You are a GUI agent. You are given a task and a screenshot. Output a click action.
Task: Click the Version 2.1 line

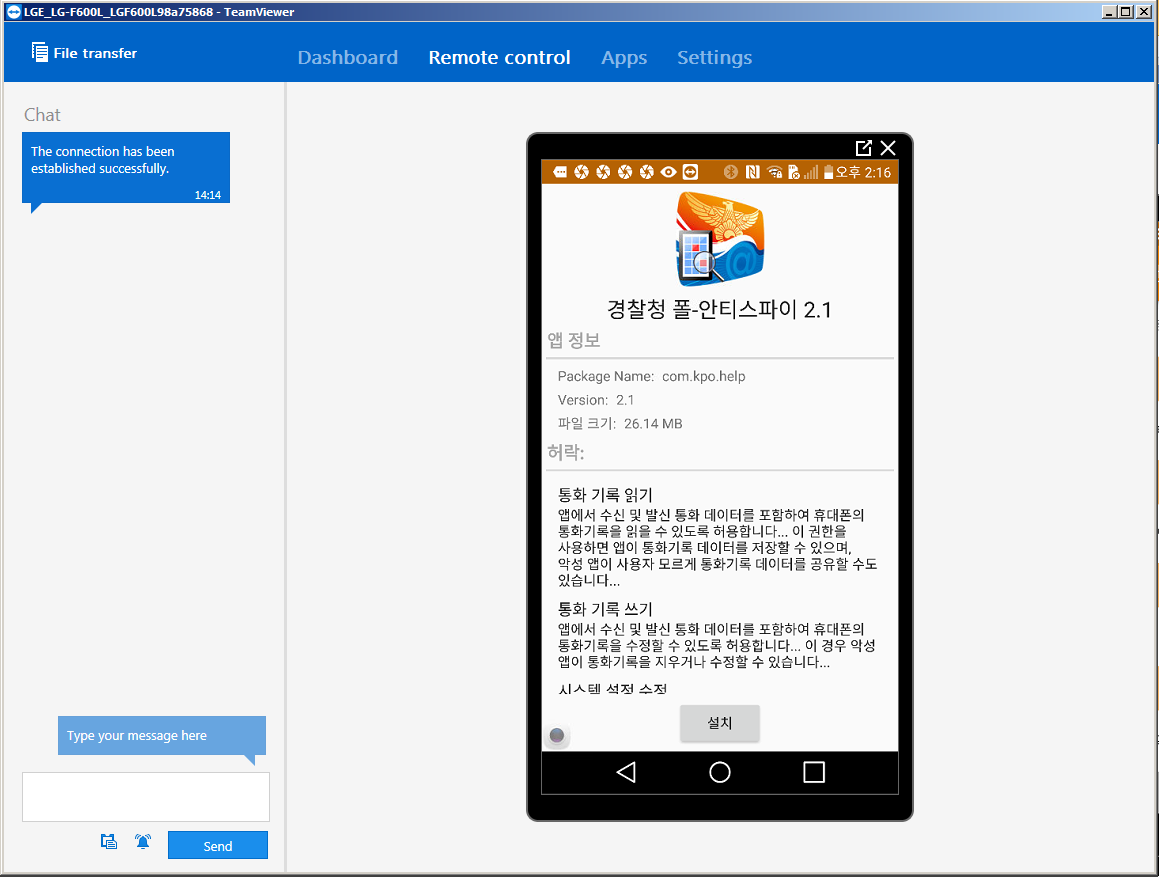596,400
